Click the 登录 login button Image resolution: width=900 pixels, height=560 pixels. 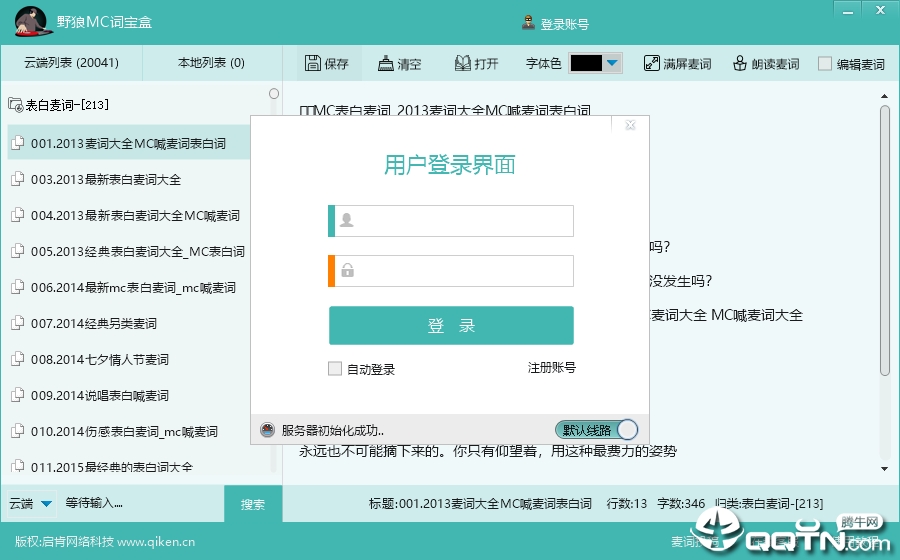[451, 325]
